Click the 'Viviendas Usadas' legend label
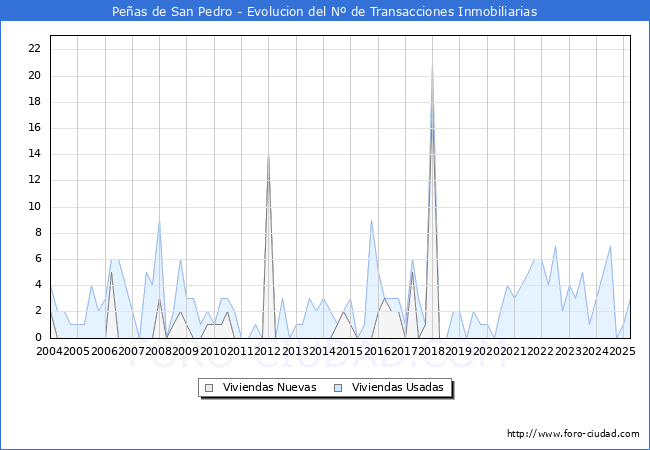This screenshot has height=450, width=650. click(x=398, y=387)
